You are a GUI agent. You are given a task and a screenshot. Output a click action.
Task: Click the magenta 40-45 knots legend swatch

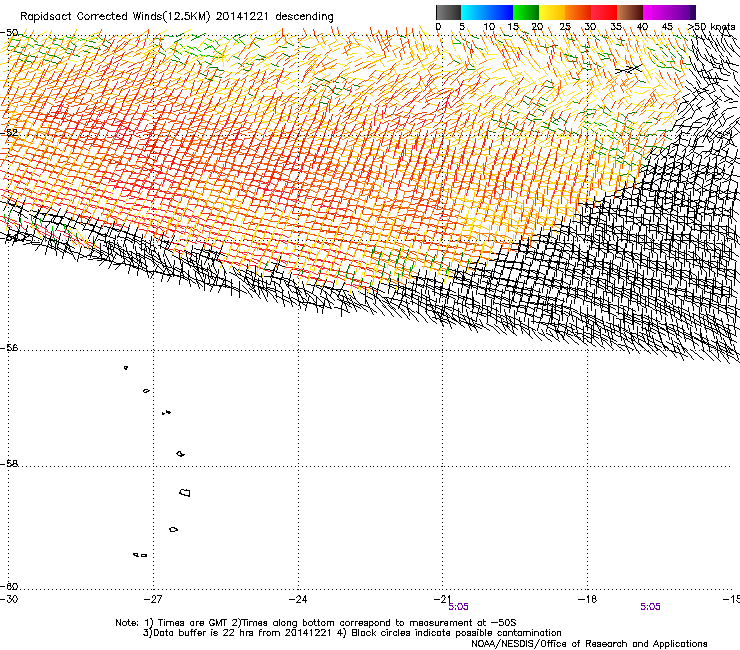click(656, 12)
